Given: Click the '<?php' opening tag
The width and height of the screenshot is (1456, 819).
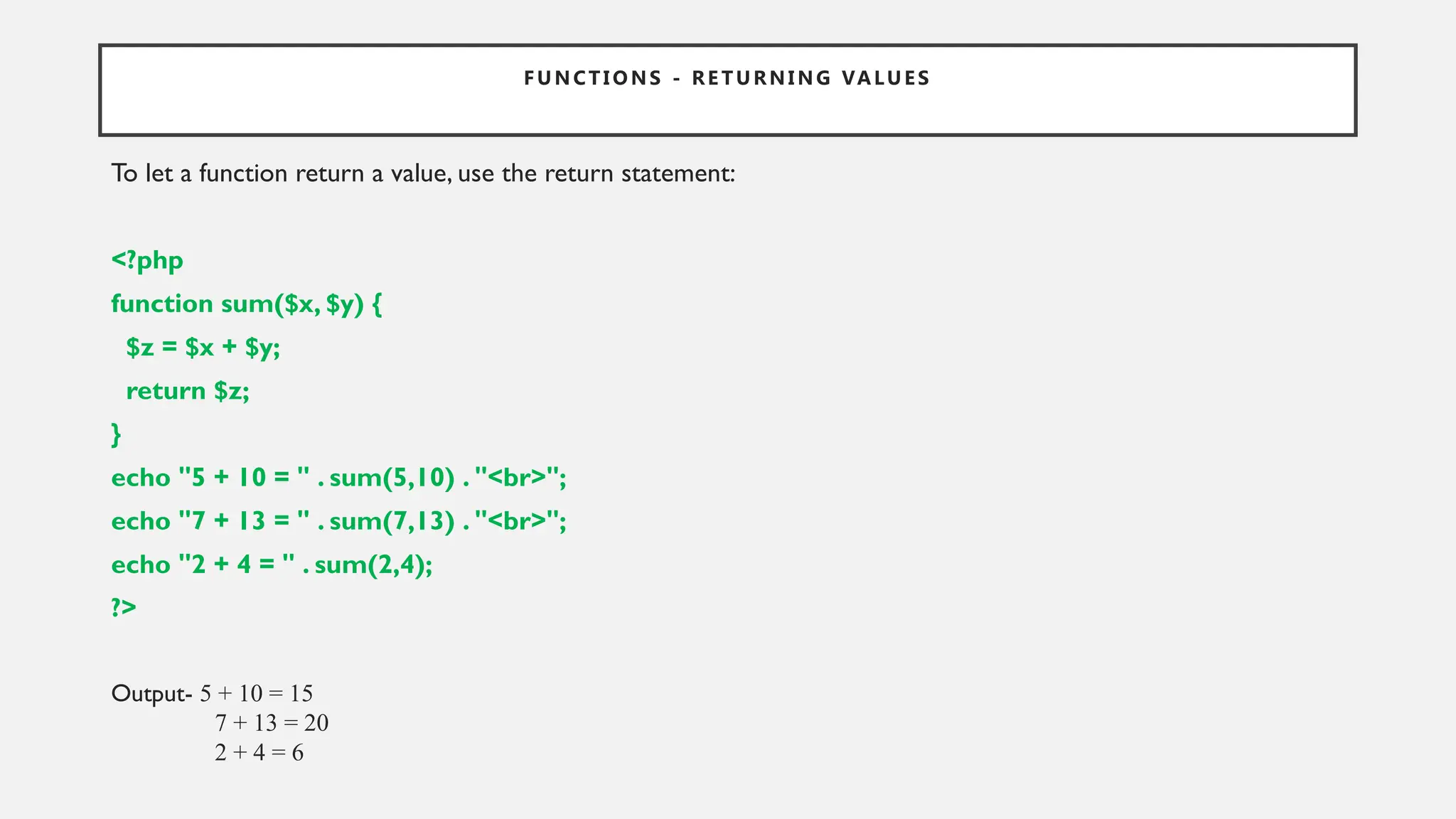Looking at the screenshot, I should click(x=147, y=261).
